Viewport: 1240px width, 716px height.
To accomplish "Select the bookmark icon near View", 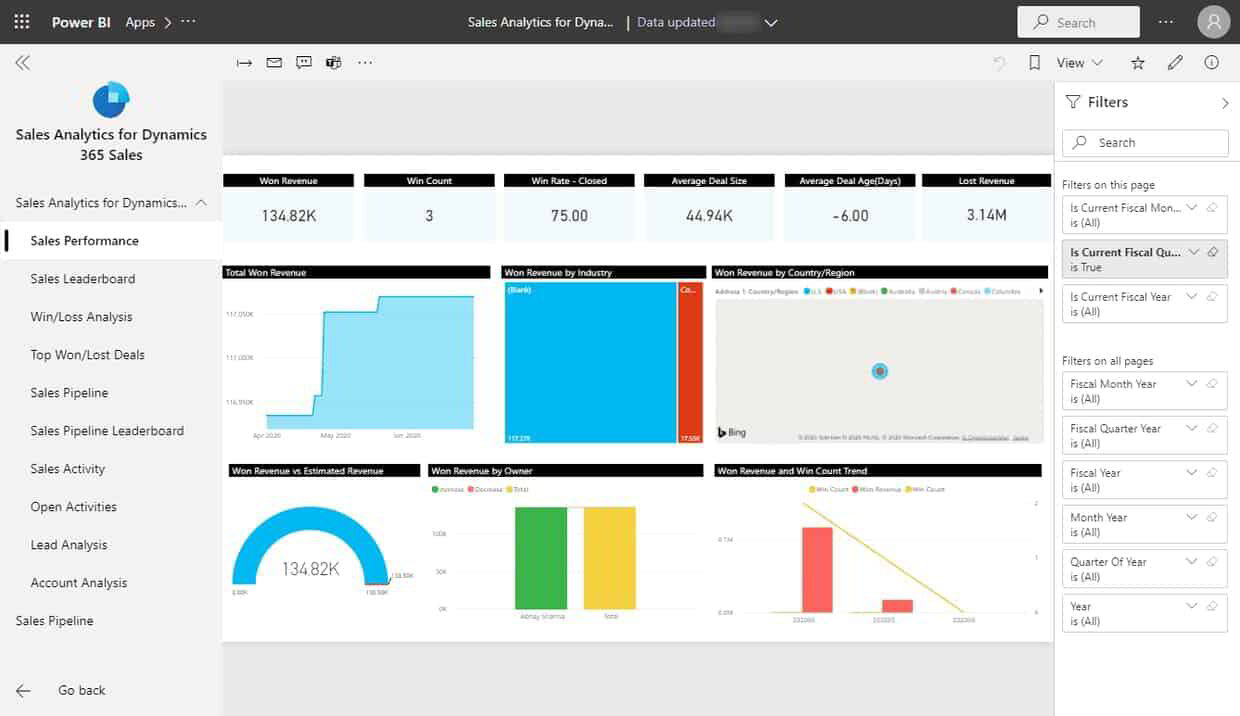I will click(1036, 62).
